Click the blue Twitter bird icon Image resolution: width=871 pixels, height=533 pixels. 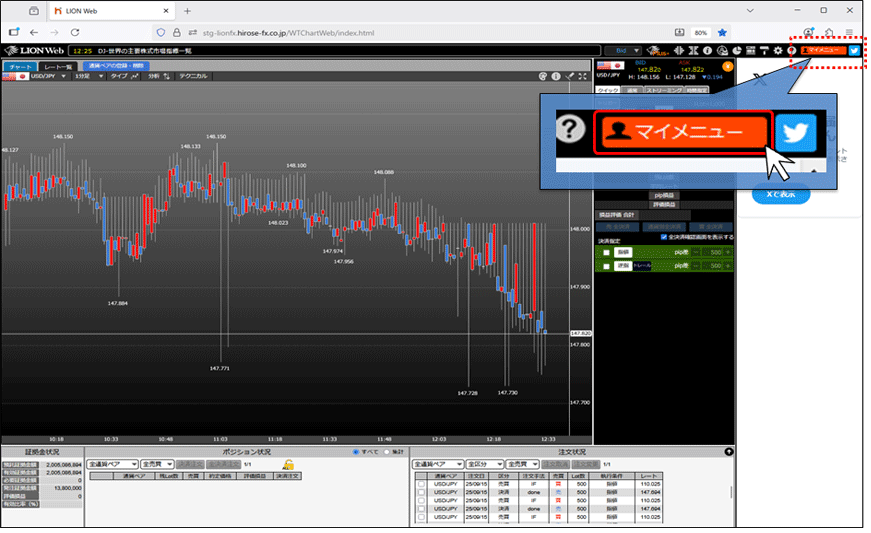854,49
